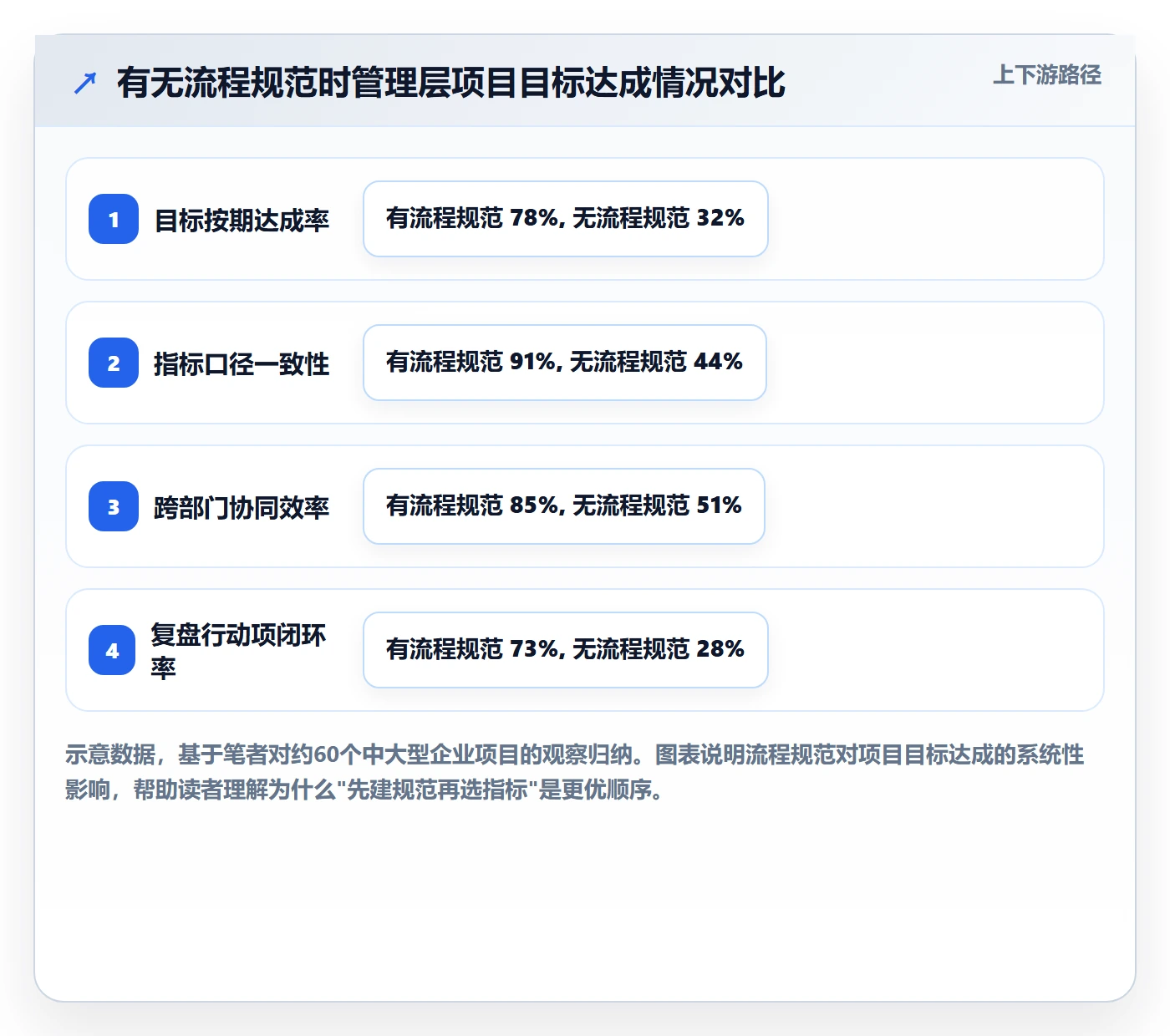This screenshot has height=1036, width=1170.
Task: Open the 上下游路径 link
Action: point(1047,75)
